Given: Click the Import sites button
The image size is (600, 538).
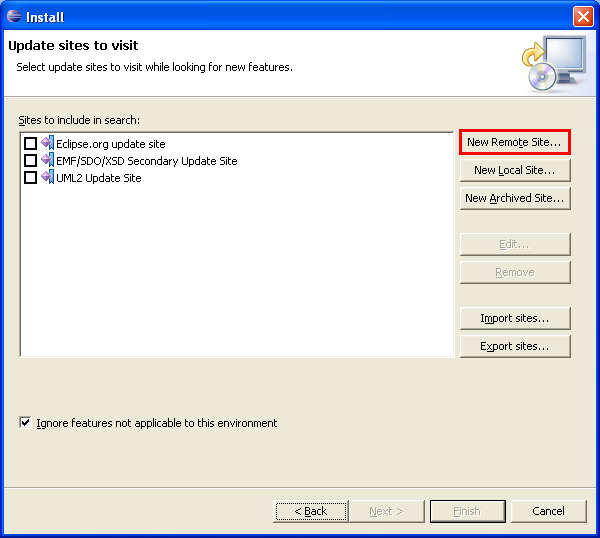Looking at the screenshot, I should pyautogui.click(x=514, y=319).
